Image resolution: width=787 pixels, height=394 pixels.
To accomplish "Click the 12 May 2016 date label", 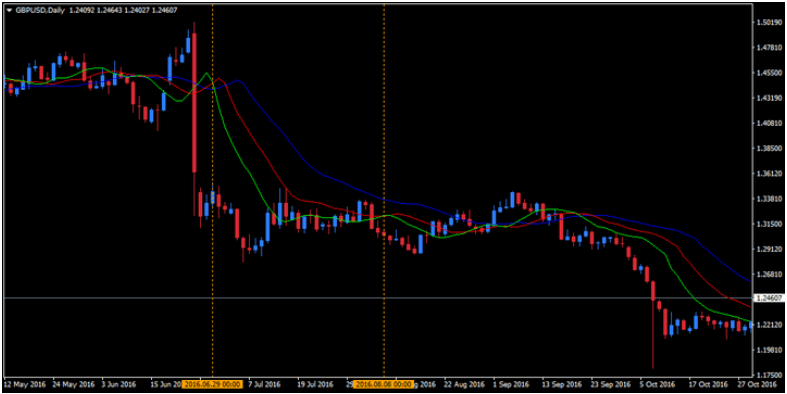I will point(25,385).
